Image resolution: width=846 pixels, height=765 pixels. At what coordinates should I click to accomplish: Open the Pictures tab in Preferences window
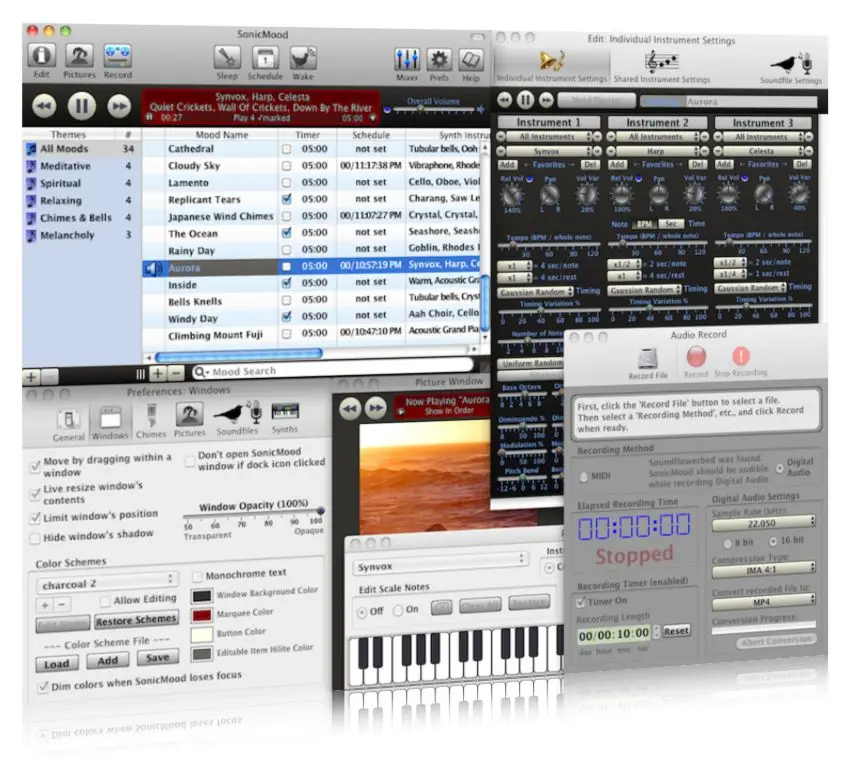pos(189,419)
